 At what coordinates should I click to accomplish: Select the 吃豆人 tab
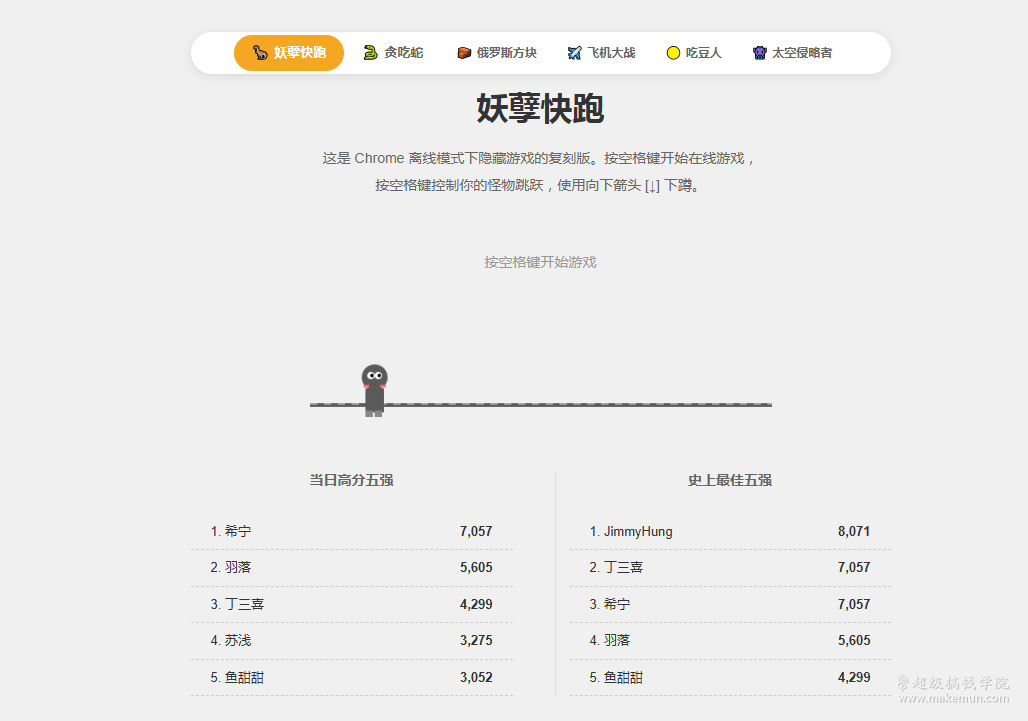click(694, 52)
